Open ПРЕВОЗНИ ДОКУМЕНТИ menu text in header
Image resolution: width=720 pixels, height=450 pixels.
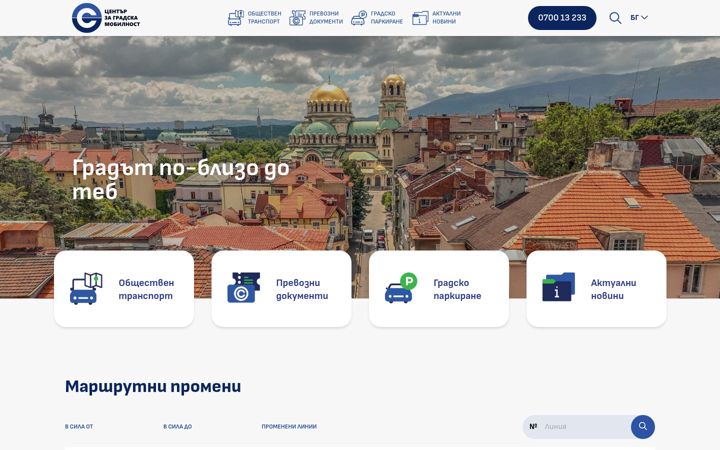(326, 17)
